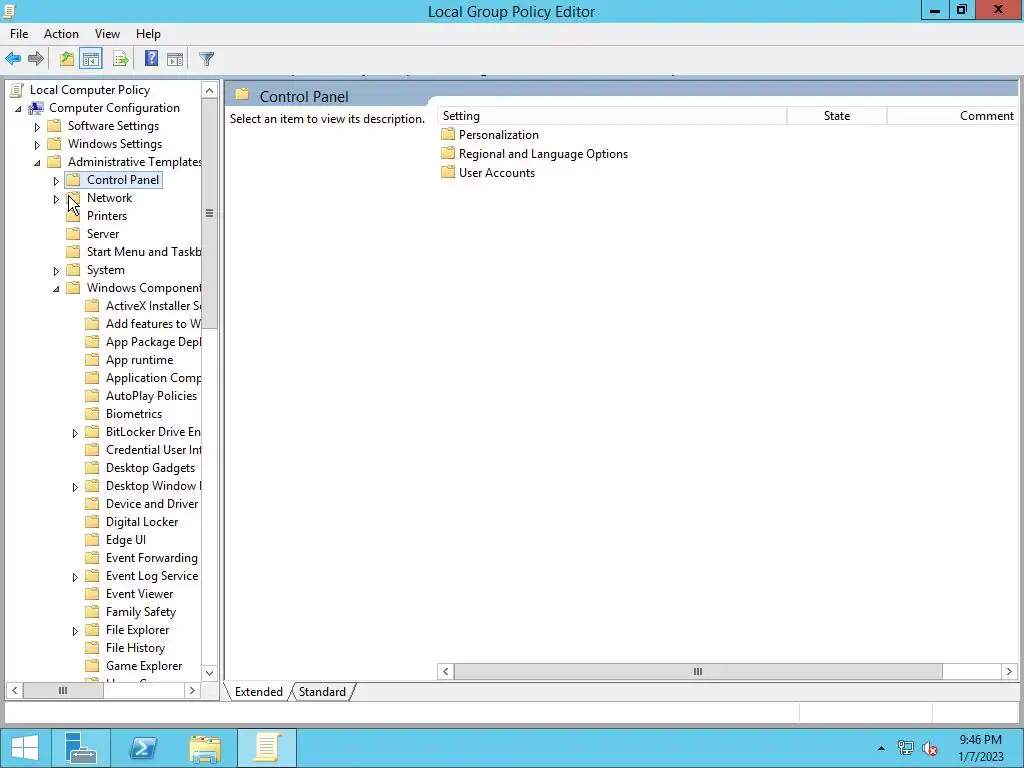Click the Edge UI folder icon

93,540
